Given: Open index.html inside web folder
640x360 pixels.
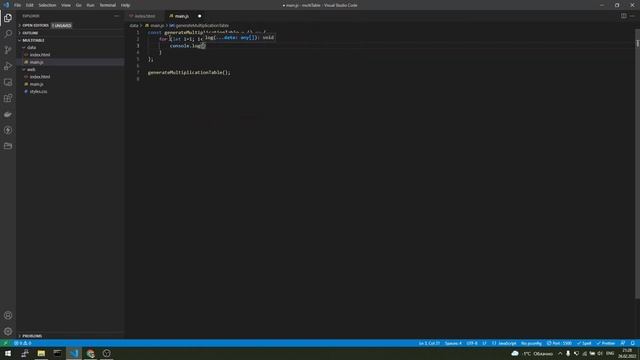Looking at the screenshot, I should 70,77.
